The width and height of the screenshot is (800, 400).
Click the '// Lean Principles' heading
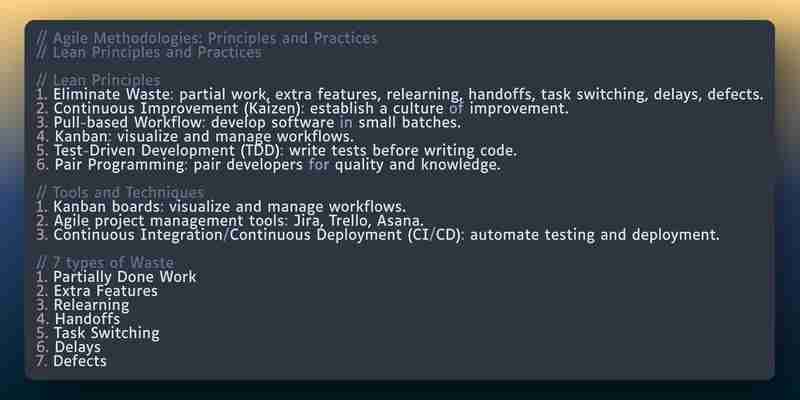tap(98, 80)
